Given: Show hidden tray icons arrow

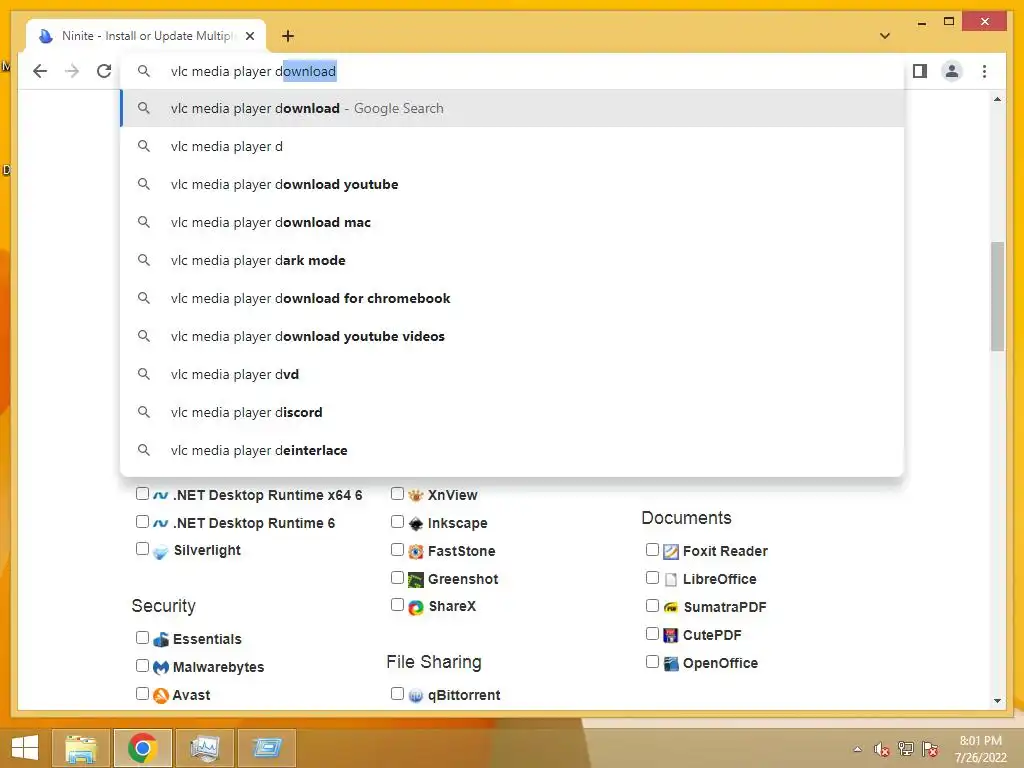Looking at the screenshot, I should (857, 749).
